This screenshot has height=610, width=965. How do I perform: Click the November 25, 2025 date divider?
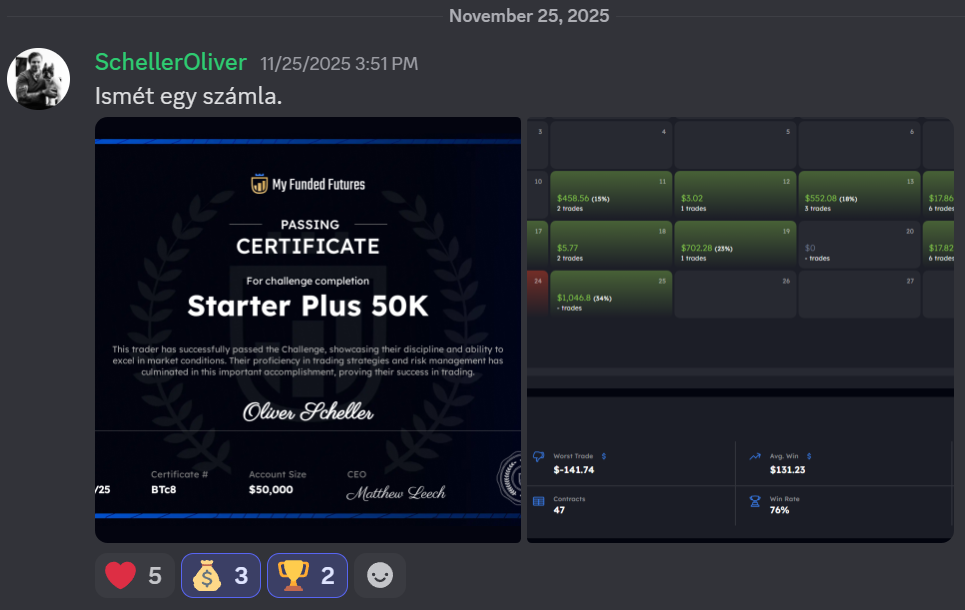pos(529,16)
